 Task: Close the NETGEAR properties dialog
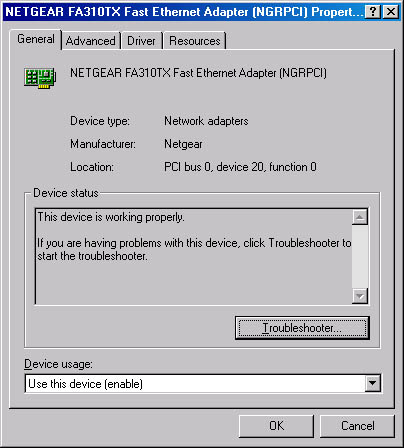tap(390, 12)
